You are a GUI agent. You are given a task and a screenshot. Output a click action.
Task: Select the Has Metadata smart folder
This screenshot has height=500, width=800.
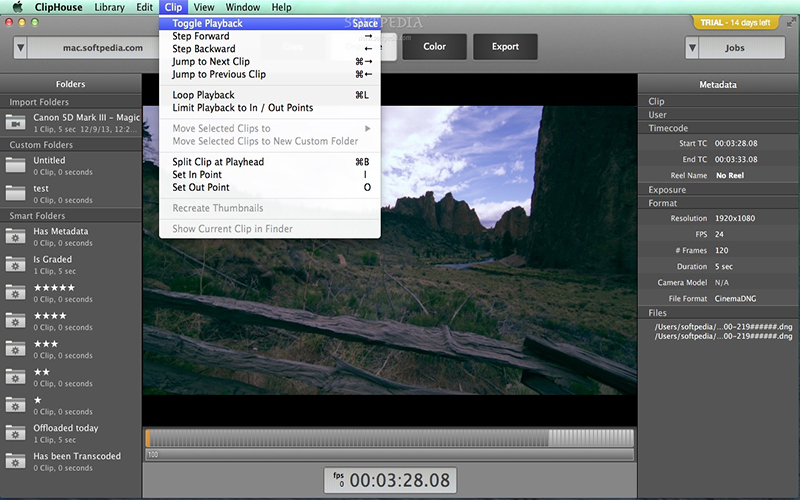coord(71,237)
